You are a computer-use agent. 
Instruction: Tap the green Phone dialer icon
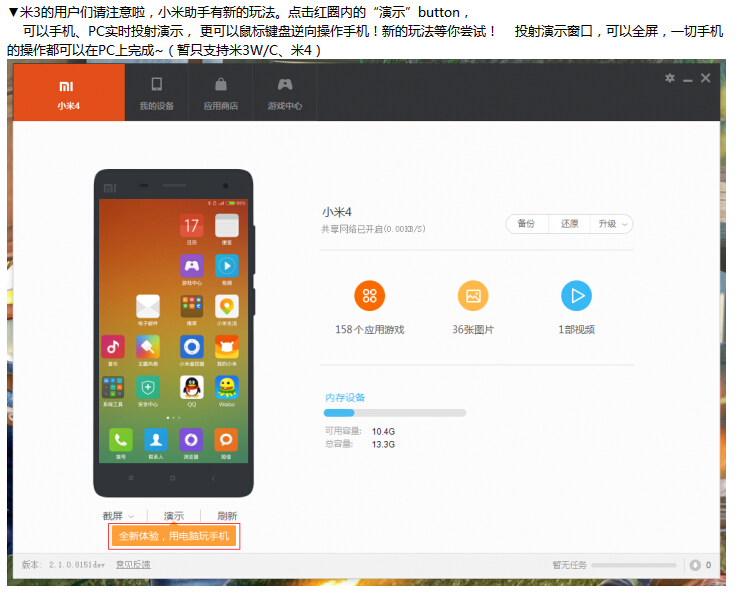tap(120, 440)
